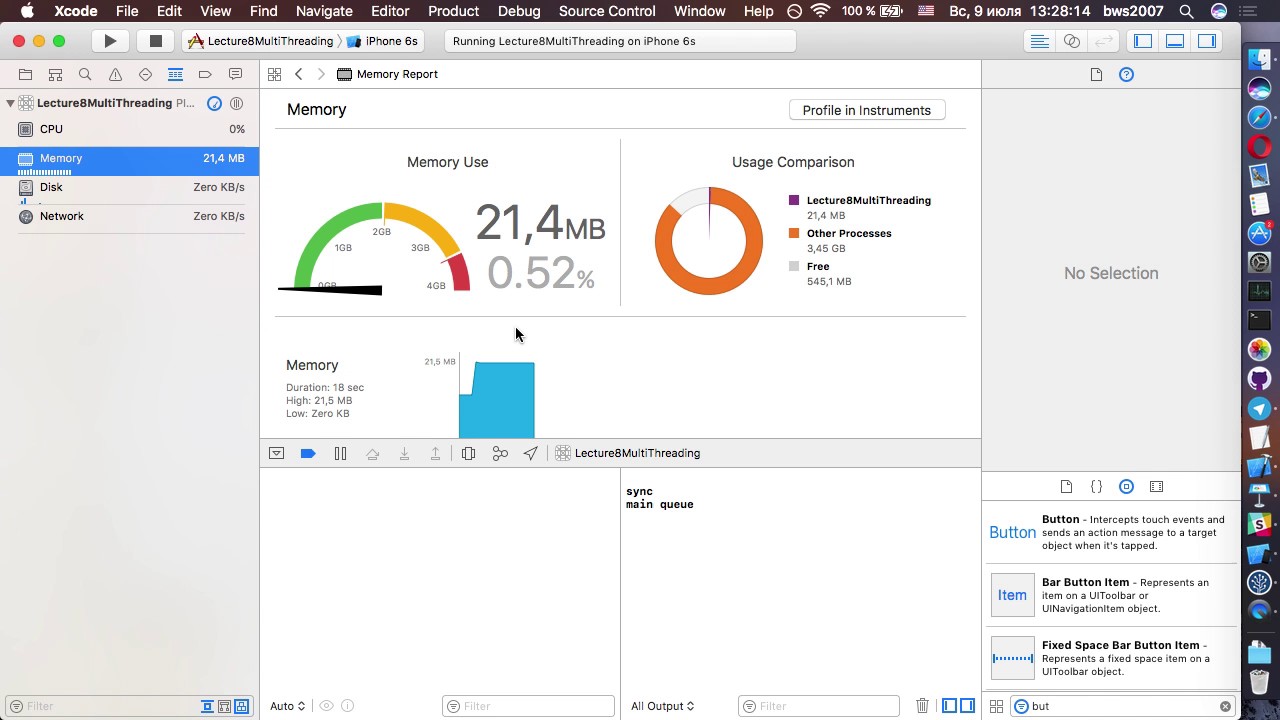Viewport: 1280px width, 720px height.
Task: Clear the object library search text
Action: pos(1225,706)
